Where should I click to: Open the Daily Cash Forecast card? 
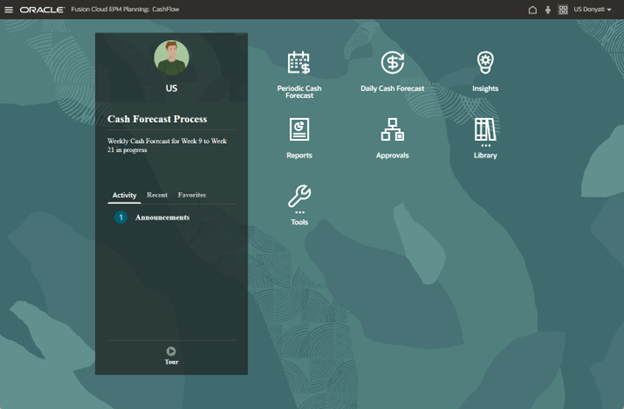[392, 63]
